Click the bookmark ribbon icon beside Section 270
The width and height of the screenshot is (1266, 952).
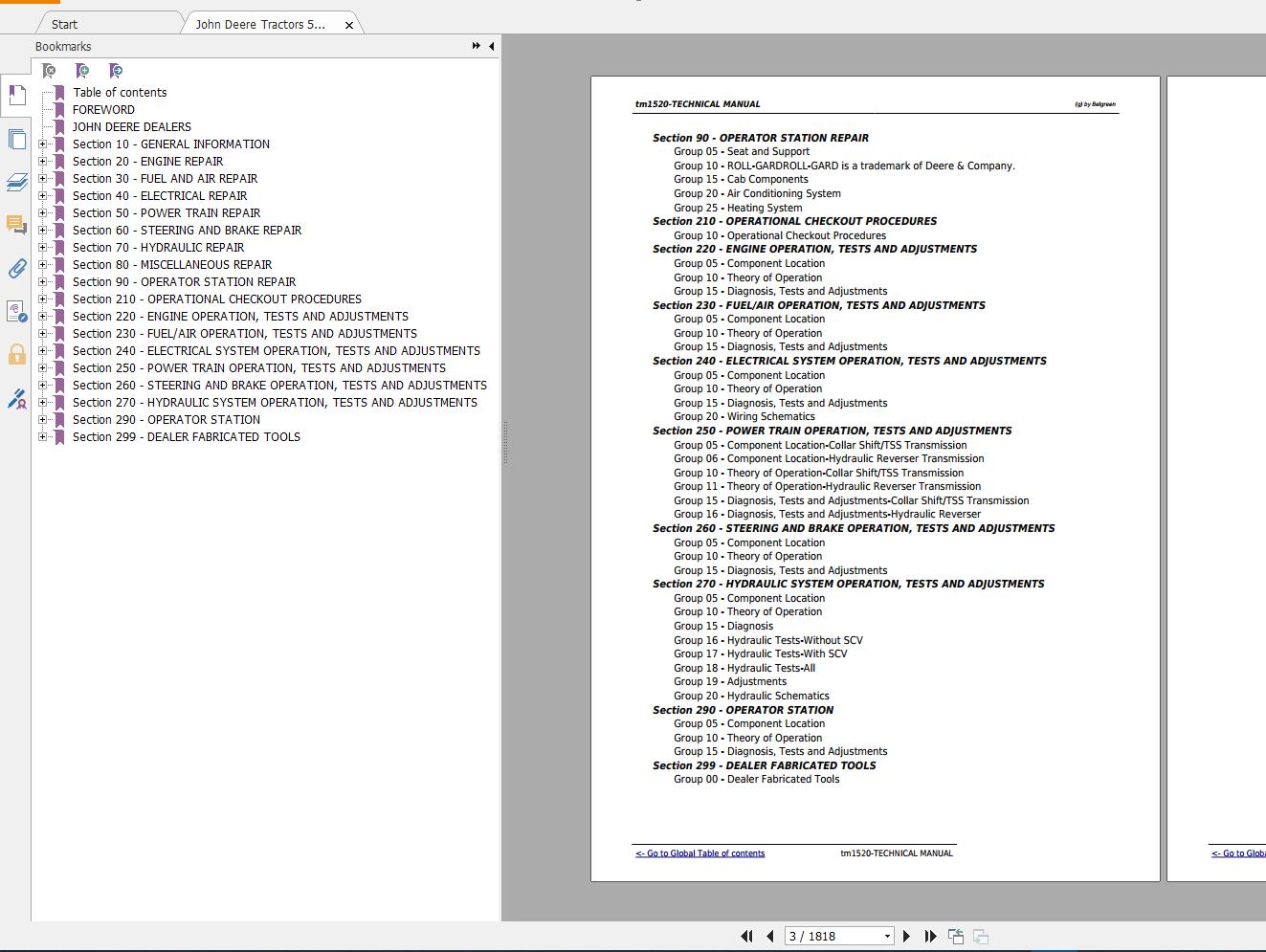coord(59,403)
